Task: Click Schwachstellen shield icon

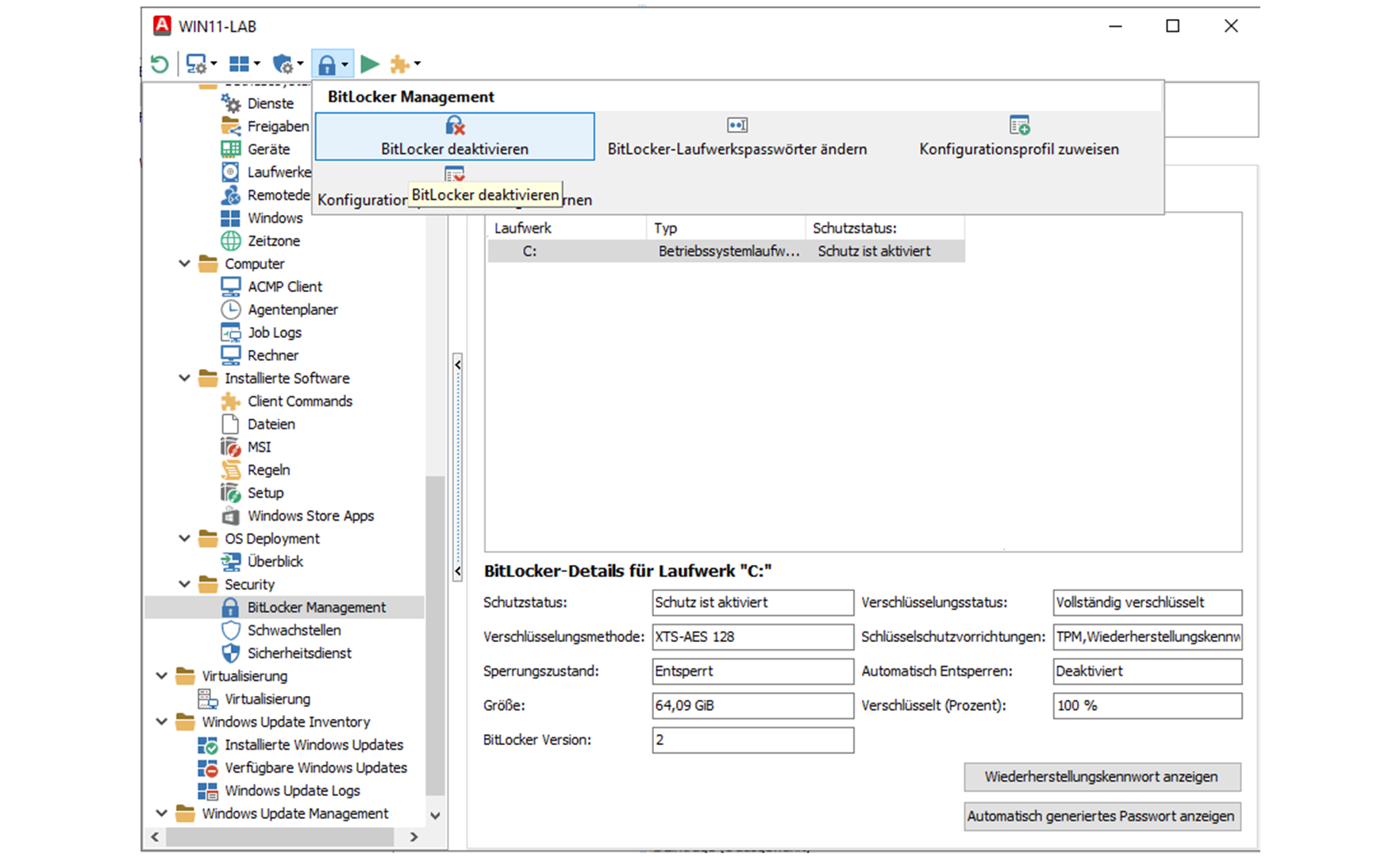Action: pos(230,631)
